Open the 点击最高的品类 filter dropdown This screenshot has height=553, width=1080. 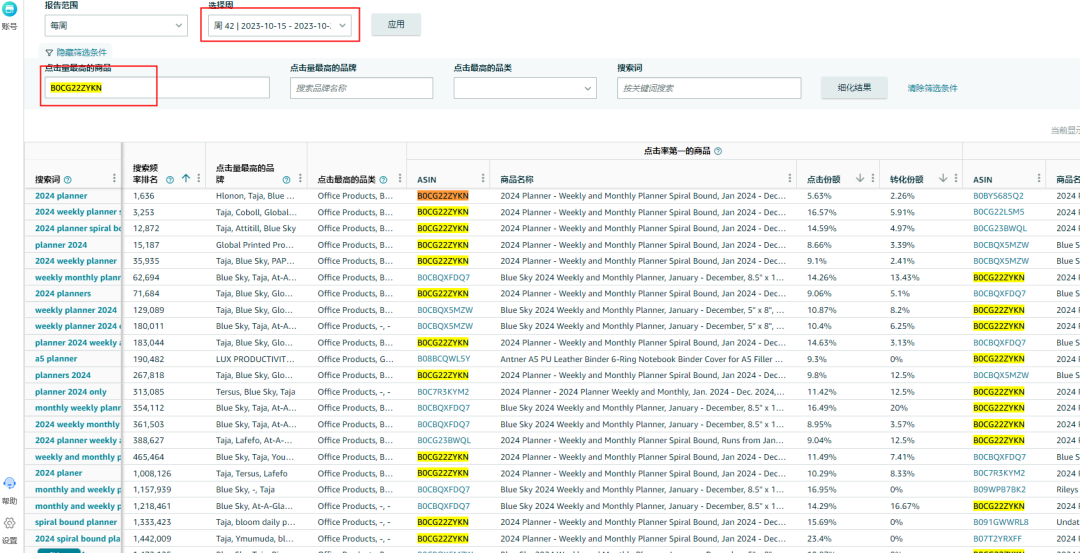[x=525, y=88]
